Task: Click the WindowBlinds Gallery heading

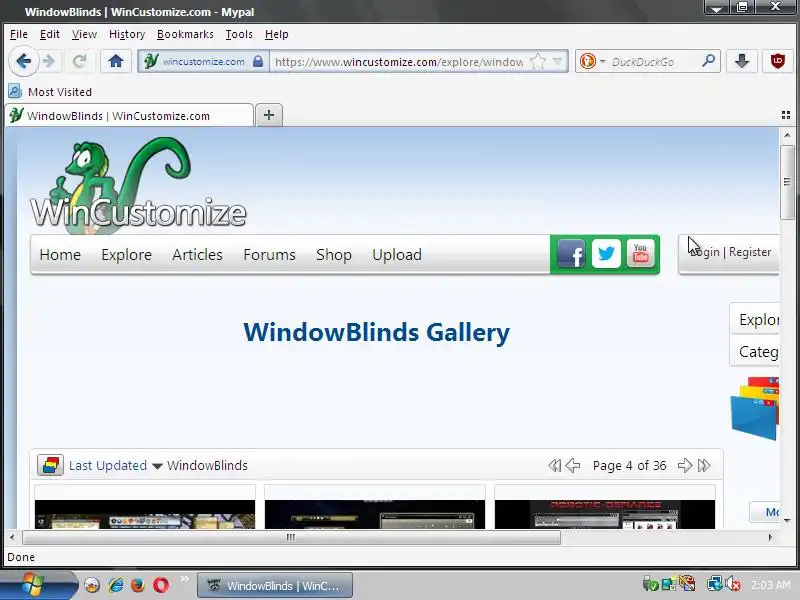Action: coord(377,332)
